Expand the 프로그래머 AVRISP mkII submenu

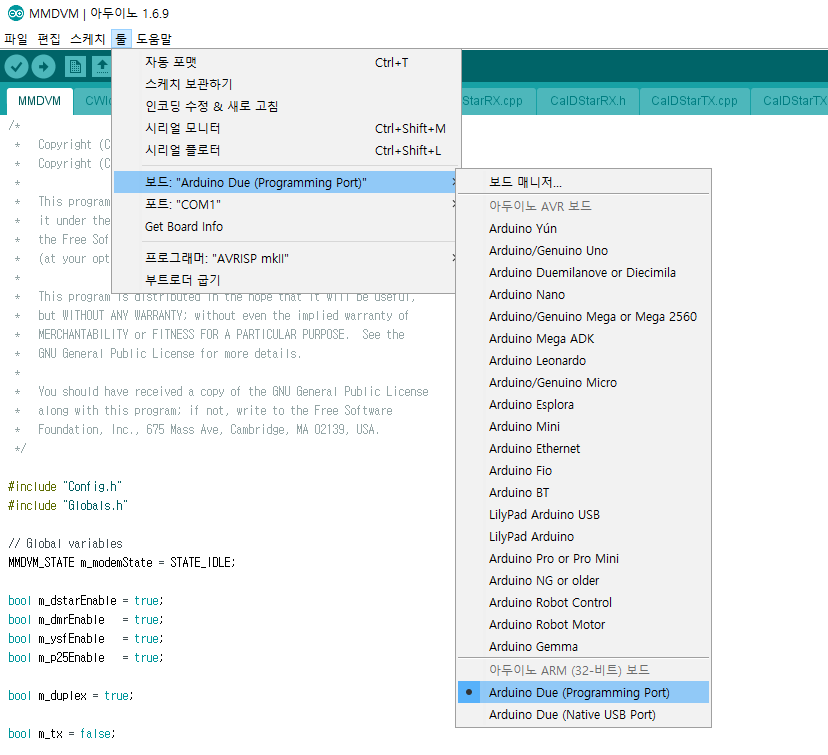[285, 258]
